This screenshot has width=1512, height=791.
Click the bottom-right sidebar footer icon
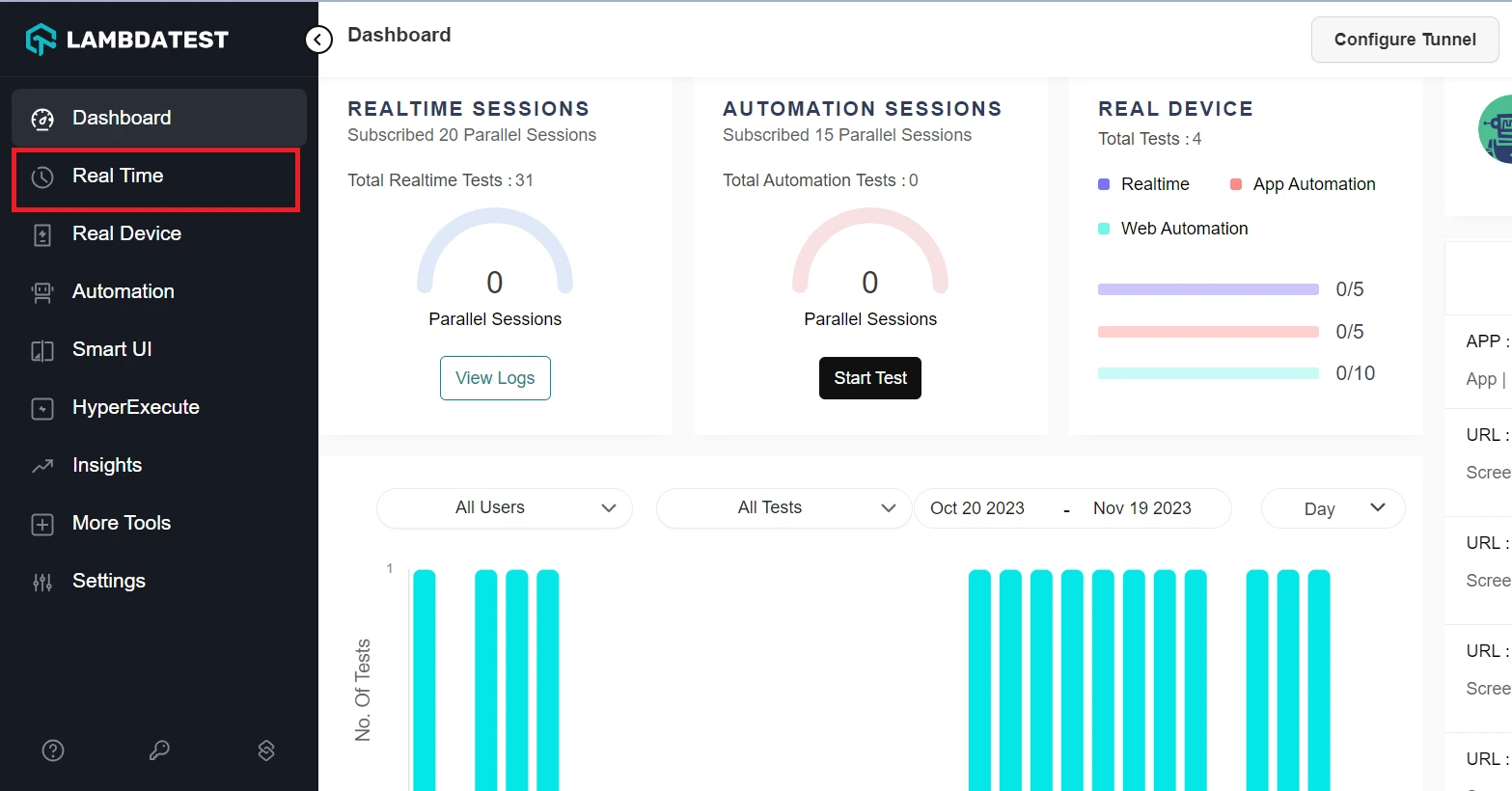click(266, 750)
